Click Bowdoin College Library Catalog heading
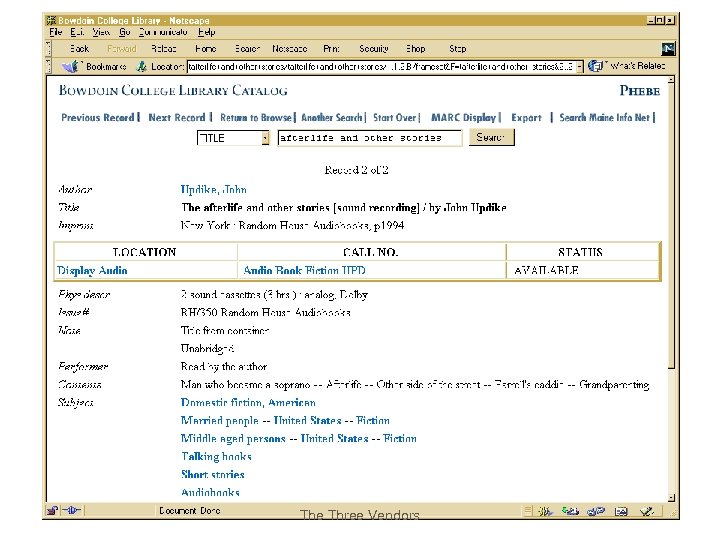720x540 pixels. pyautogui.click(x=173, y=90)
